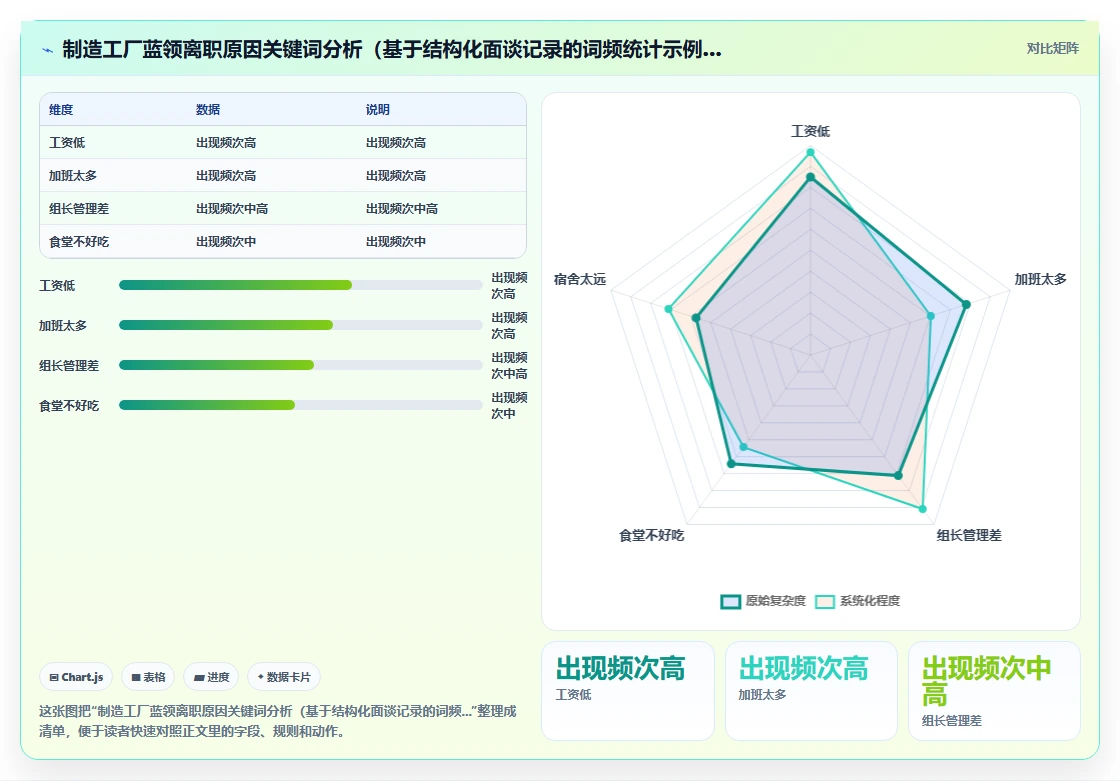Viewport: 1120px width, 781px height.
Task: Click the 进度 tag chip
Action: 211,677
